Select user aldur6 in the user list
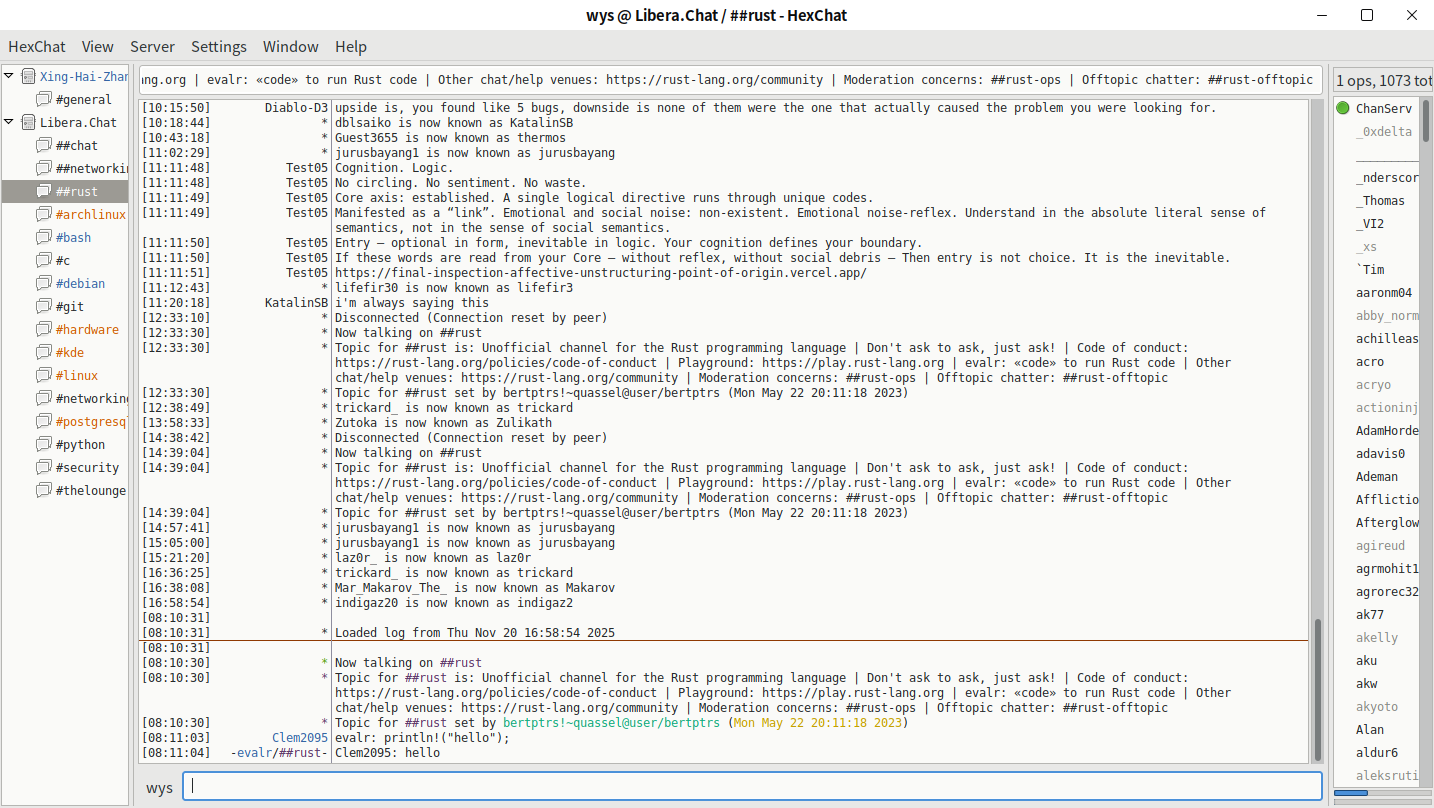Screen dimensions: 1434x808 (x=1377, y=752)
